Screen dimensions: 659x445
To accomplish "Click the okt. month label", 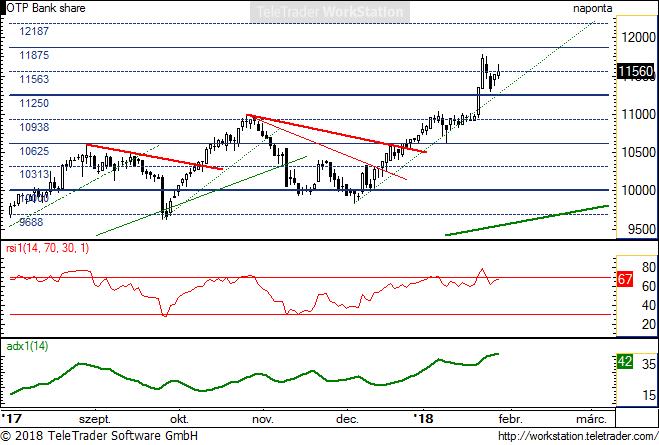I will pos(179,419).
